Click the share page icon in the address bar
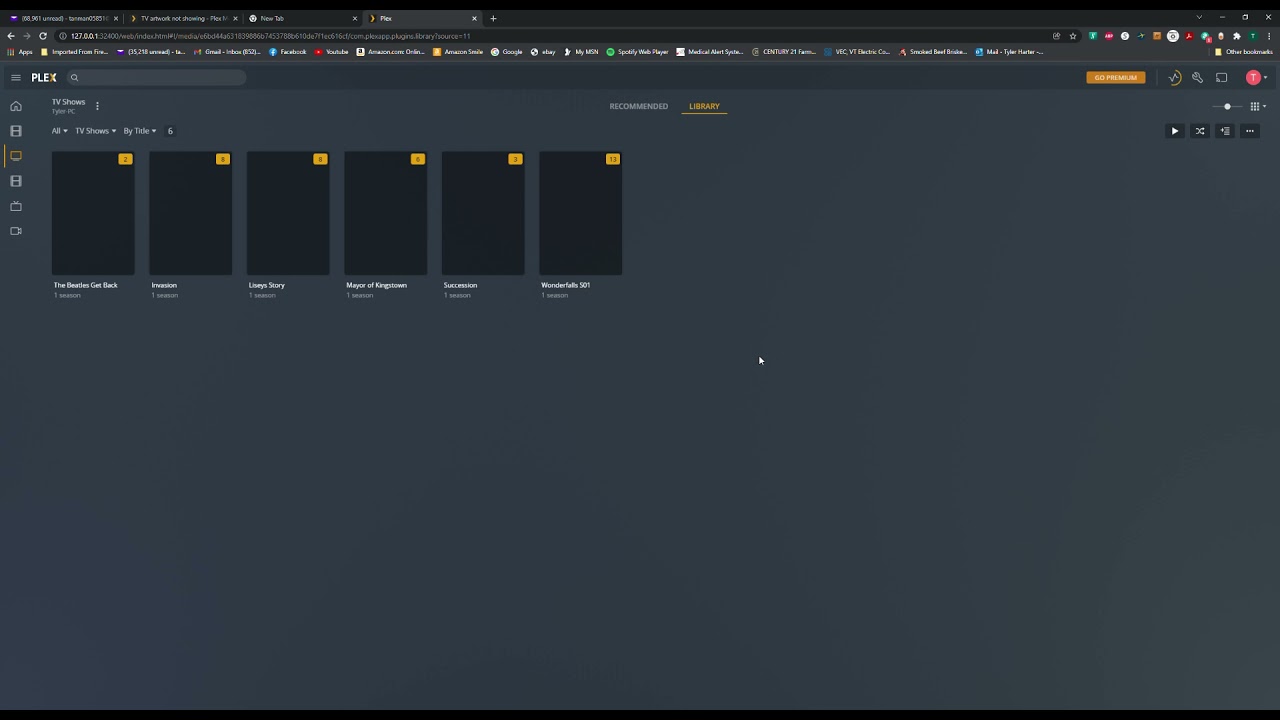This screenshot has width=1280, height=720. (1057, 36)
